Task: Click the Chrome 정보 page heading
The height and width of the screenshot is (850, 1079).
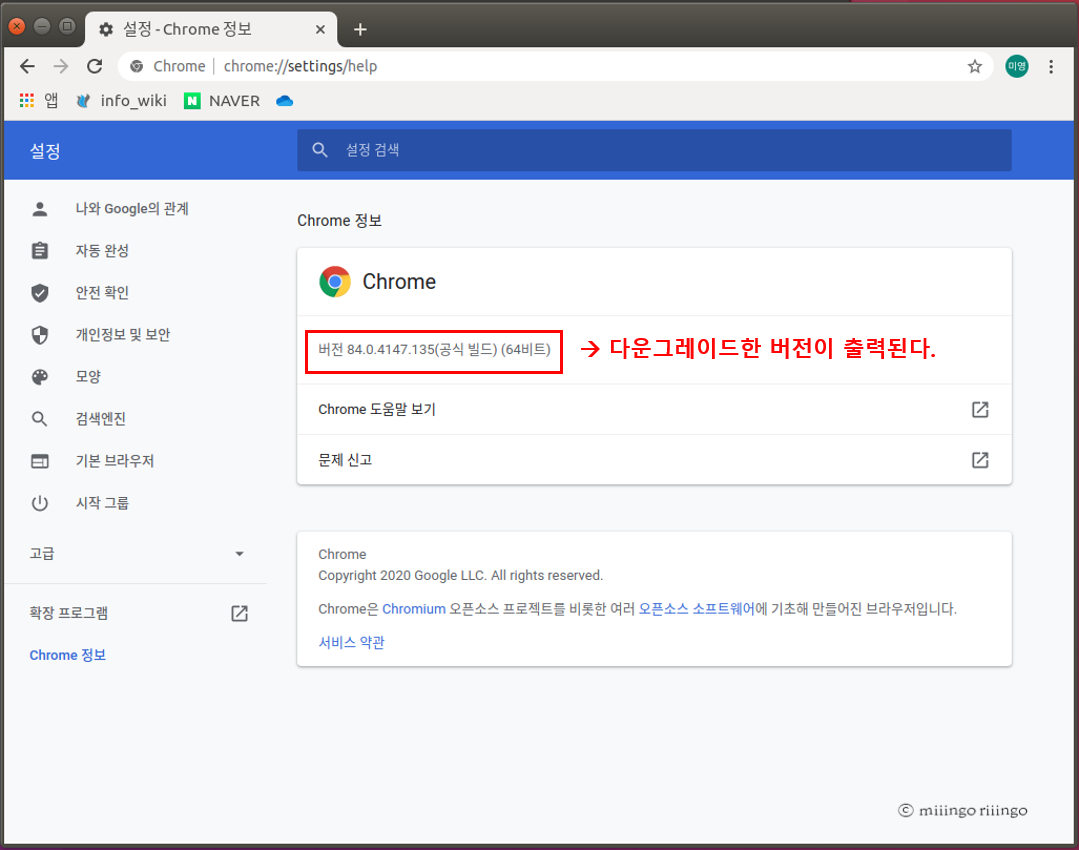Action: pyautogui.click(x=339, y=220)
